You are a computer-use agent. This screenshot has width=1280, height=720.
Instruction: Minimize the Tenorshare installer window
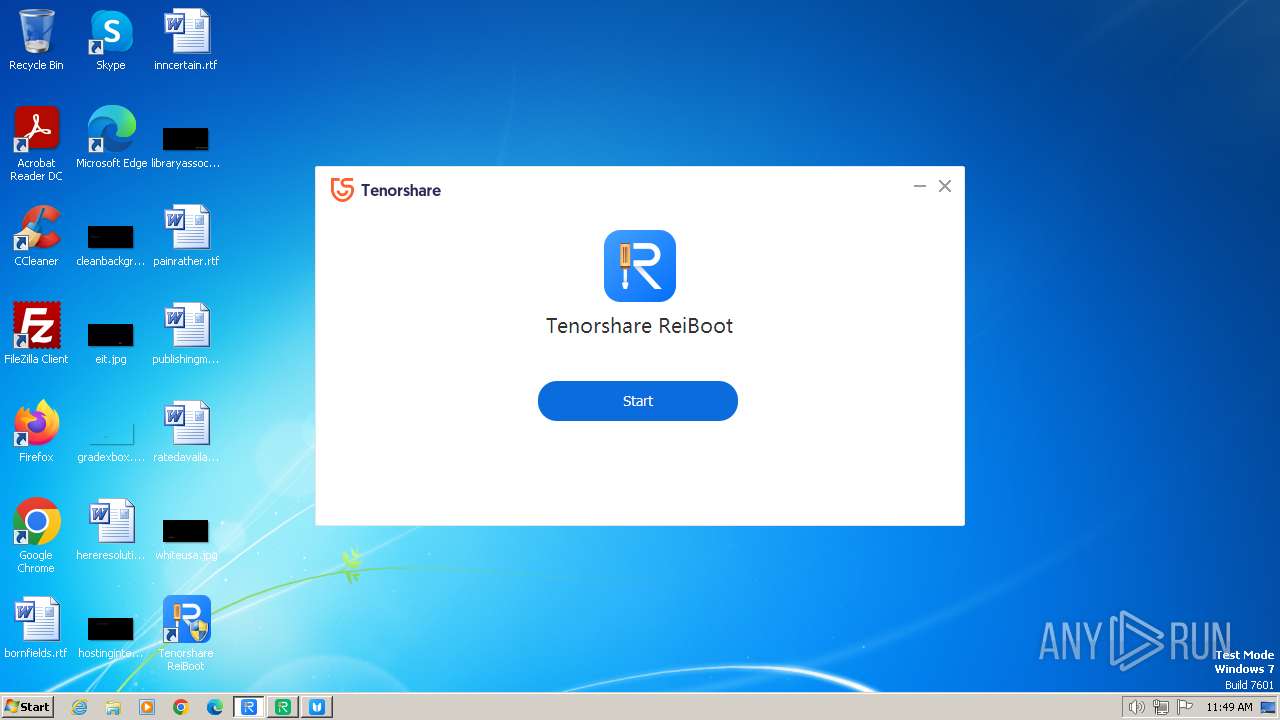click(920, 186)
